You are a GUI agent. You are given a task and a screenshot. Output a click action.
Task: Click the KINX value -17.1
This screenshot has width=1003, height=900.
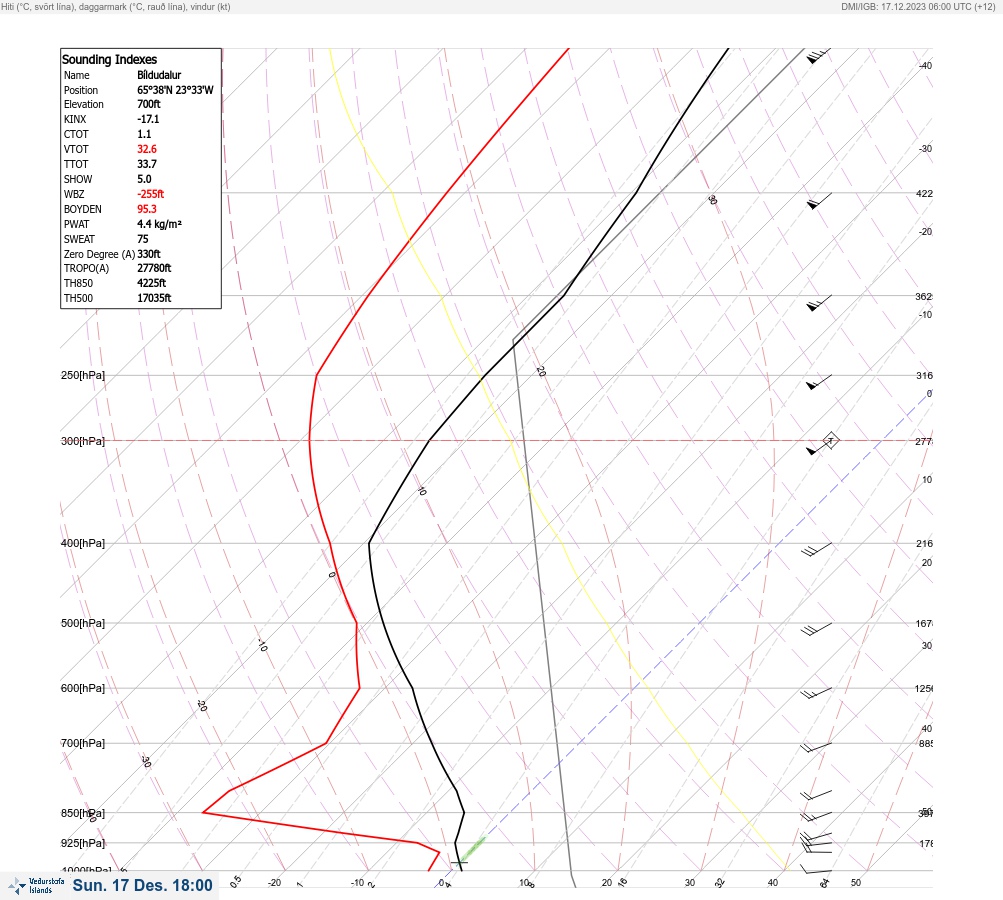[148, 119]
